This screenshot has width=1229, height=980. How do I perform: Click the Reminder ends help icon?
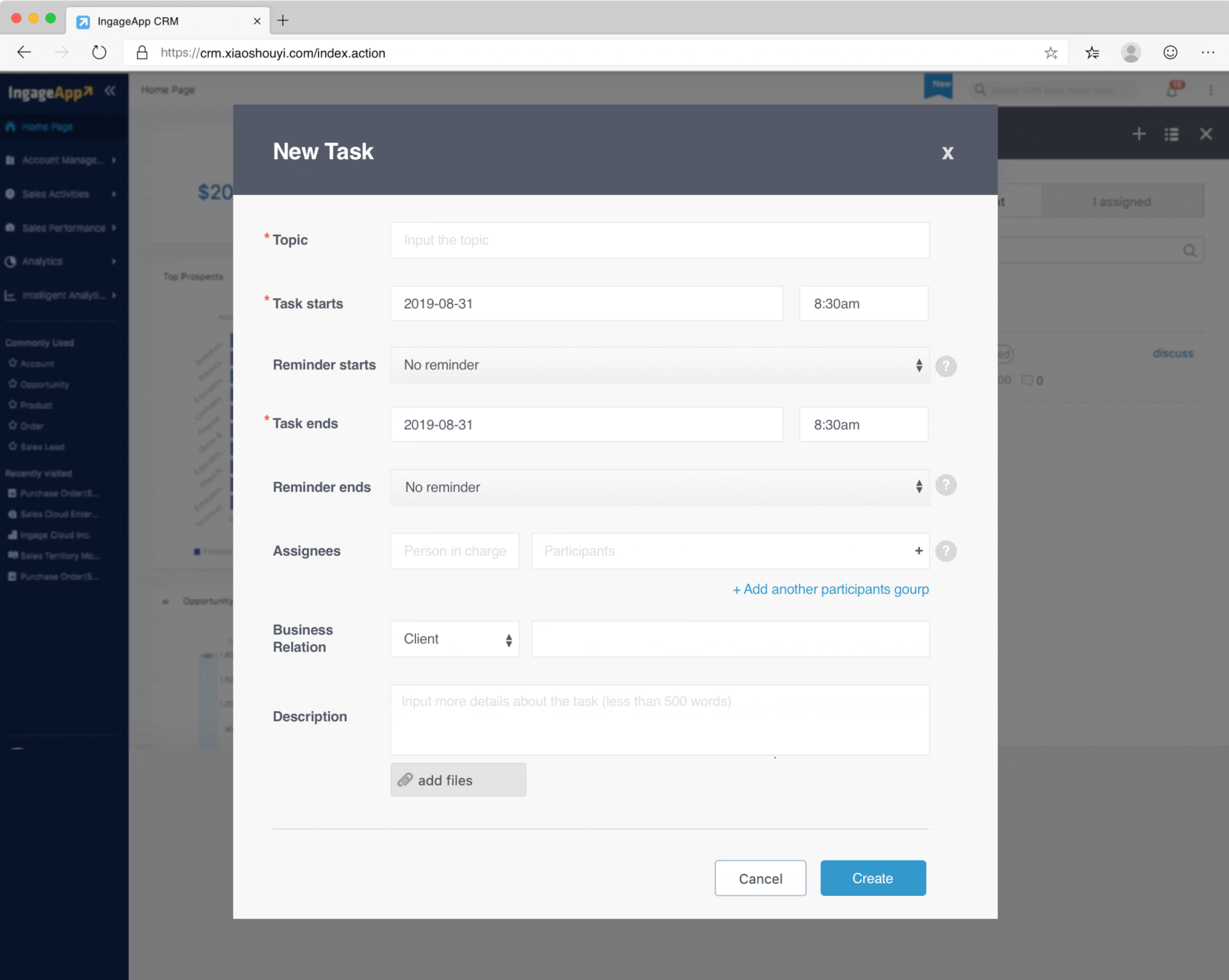946,485
